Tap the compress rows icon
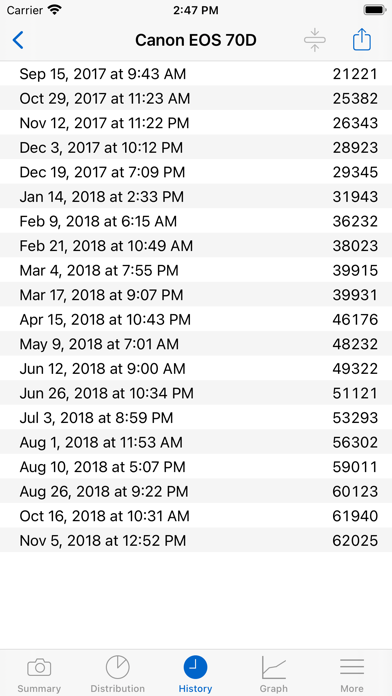392x696 pixels. 315,40
